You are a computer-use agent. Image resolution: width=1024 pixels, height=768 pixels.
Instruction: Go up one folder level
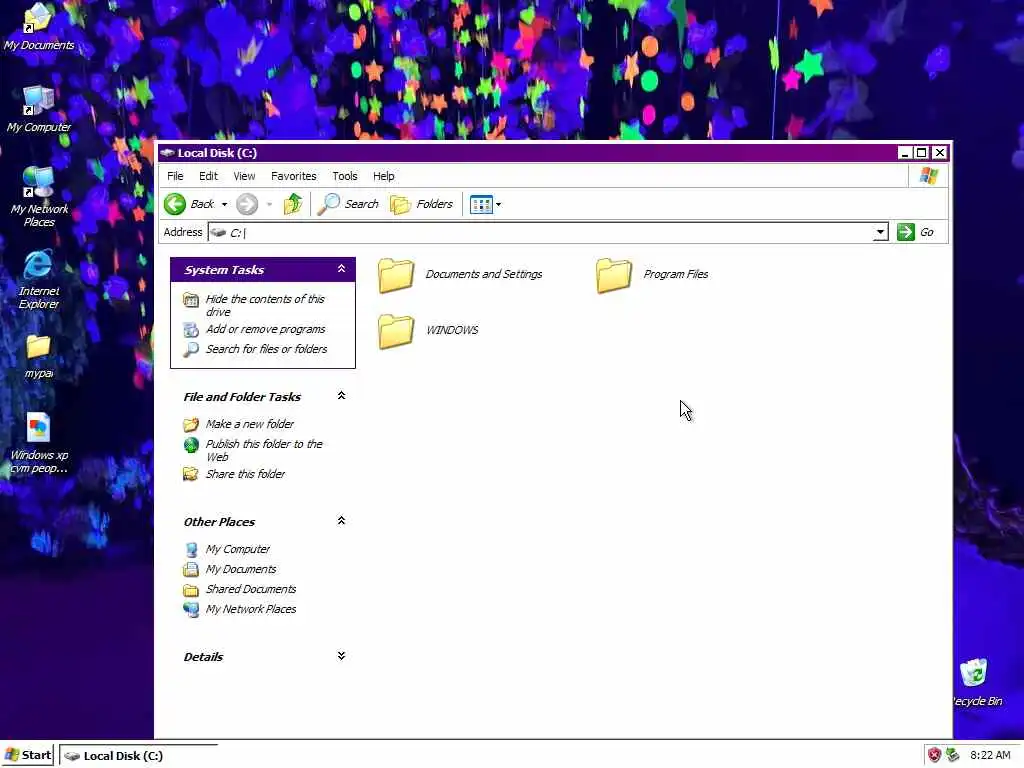(293, 204)
